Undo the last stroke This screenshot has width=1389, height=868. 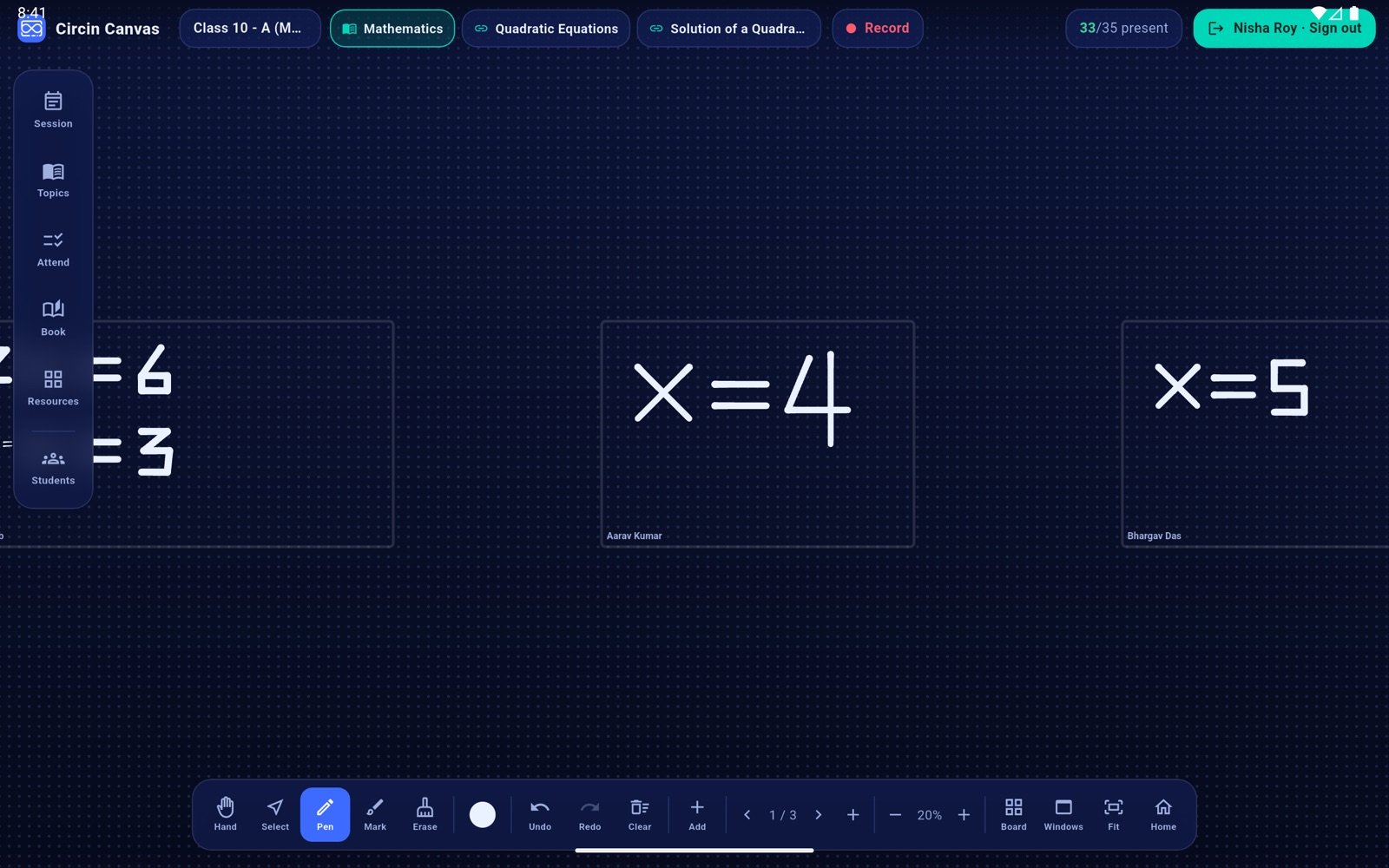[x=540, y=814]
